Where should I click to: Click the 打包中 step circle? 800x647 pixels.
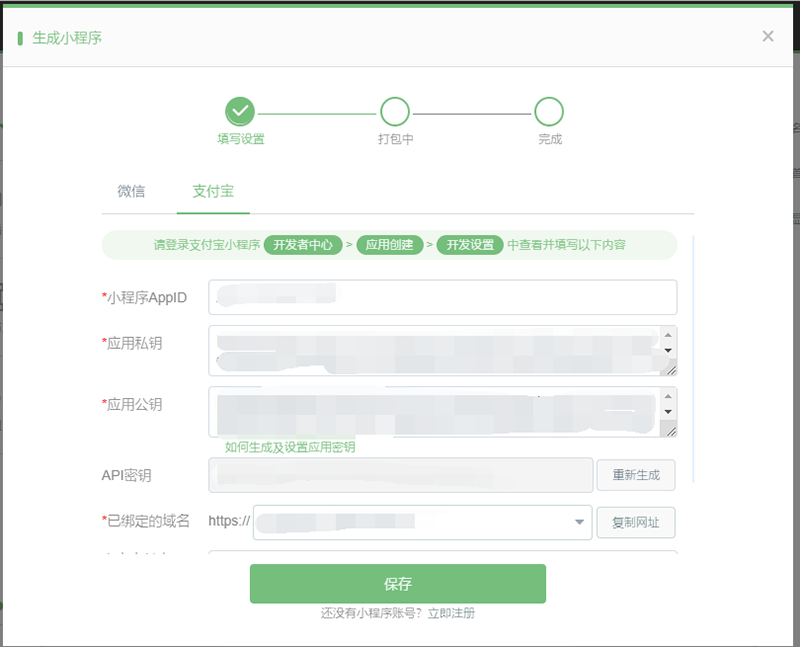(395, 111)
